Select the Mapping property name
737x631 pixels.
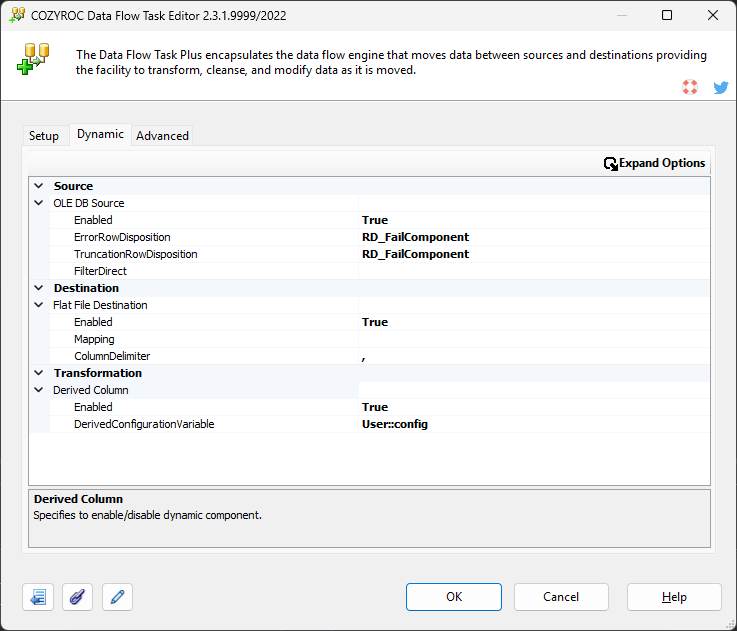coord(94,339)
